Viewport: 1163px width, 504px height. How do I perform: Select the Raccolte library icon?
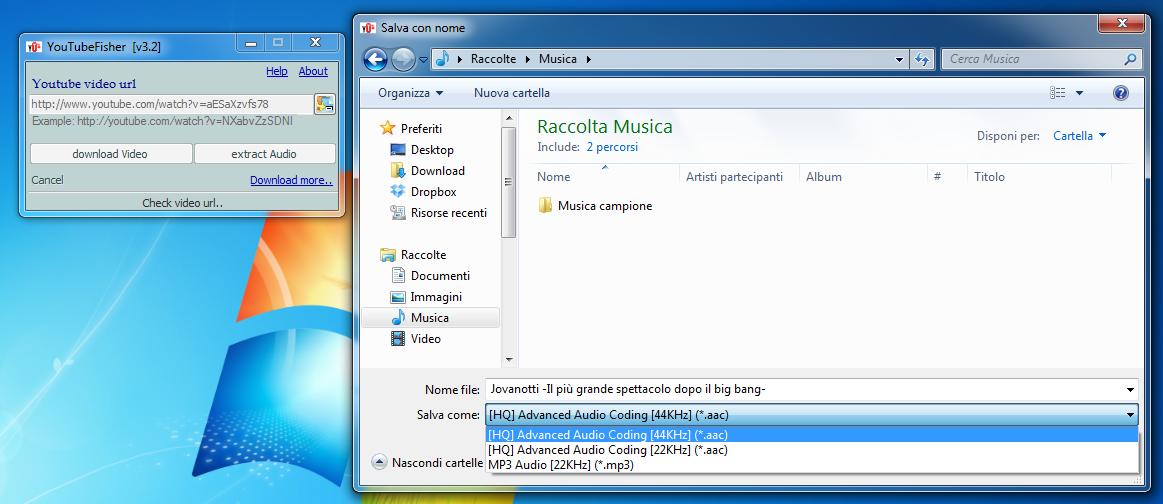(x=387, y=255)
